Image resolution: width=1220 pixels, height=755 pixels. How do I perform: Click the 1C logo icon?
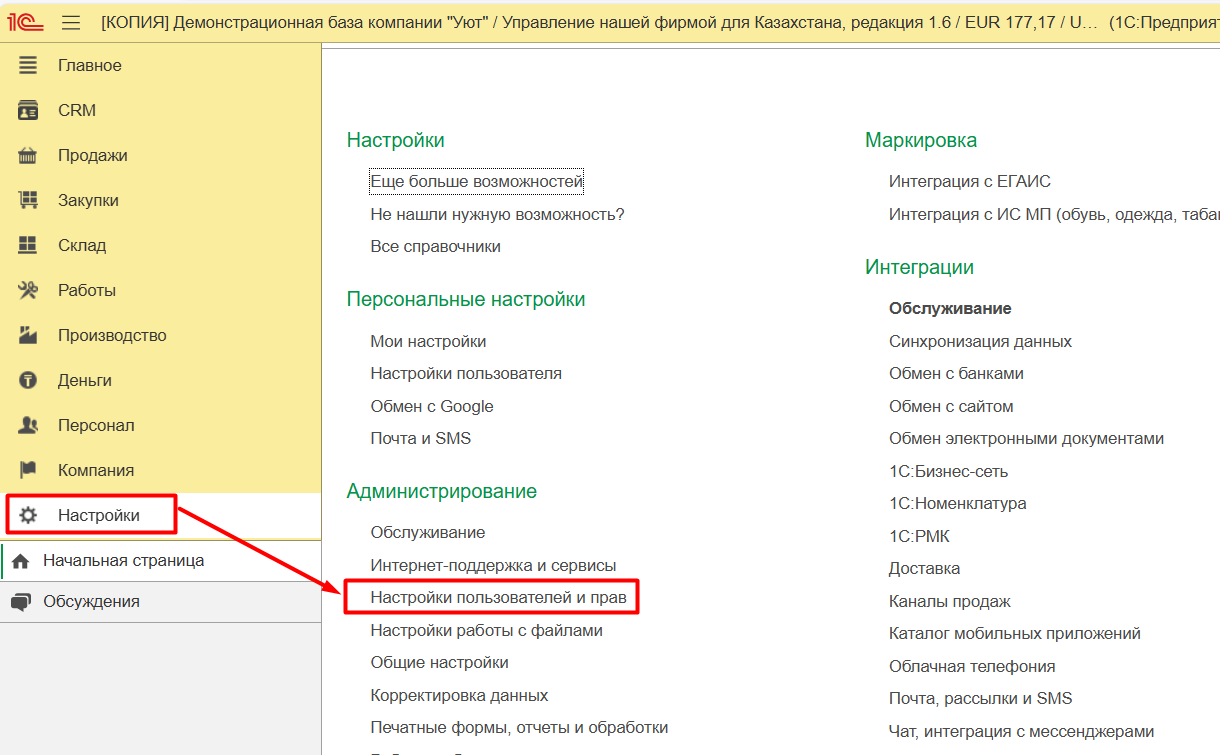pyautogui.click(x=25, y=22)
